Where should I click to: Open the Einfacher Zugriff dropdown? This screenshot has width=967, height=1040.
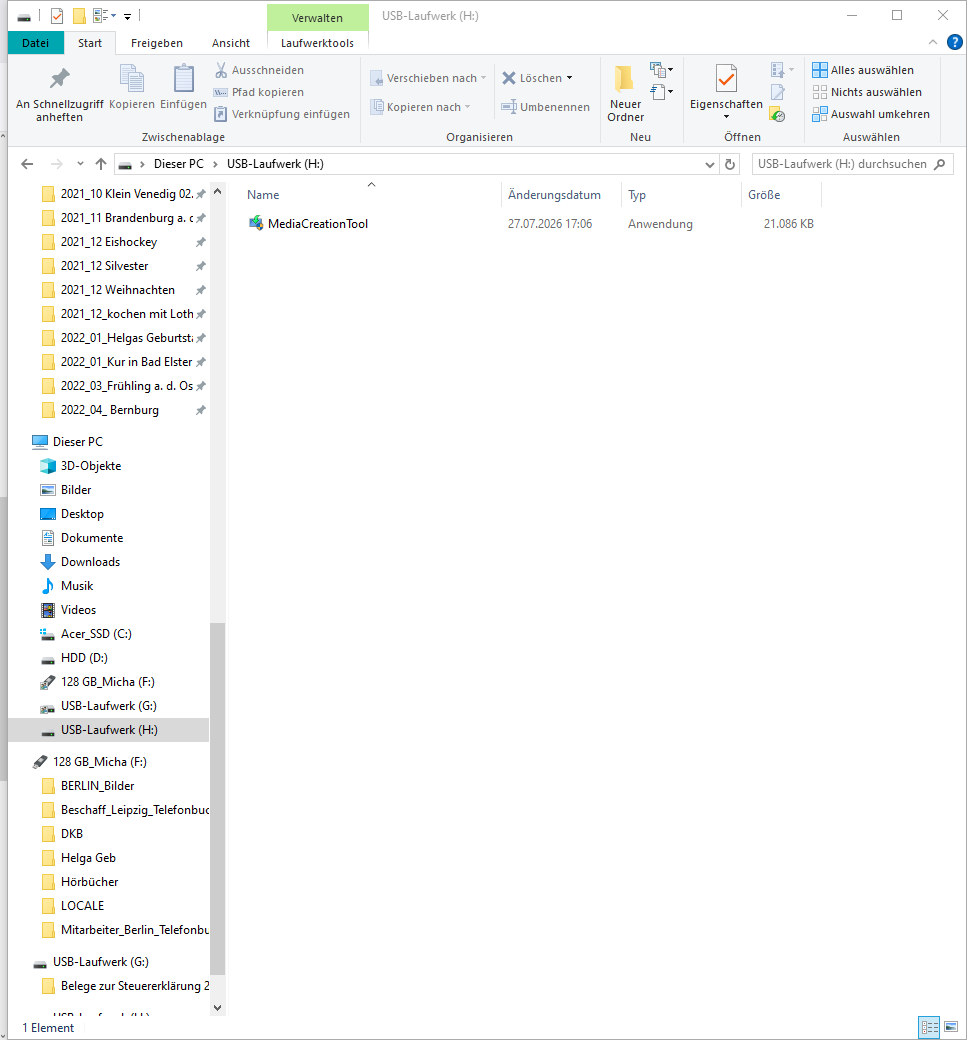coord(661,92)
